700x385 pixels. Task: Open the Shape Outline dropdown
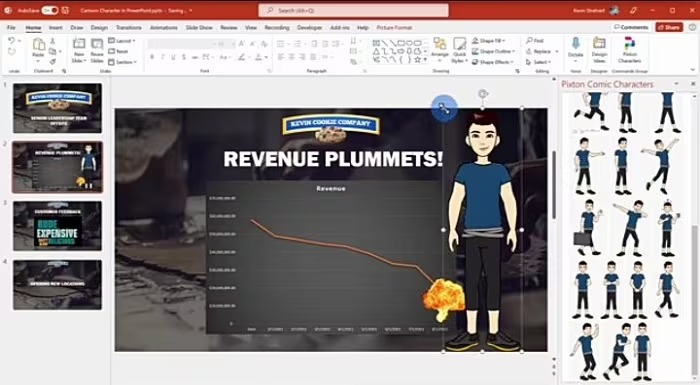click(493, 51)
